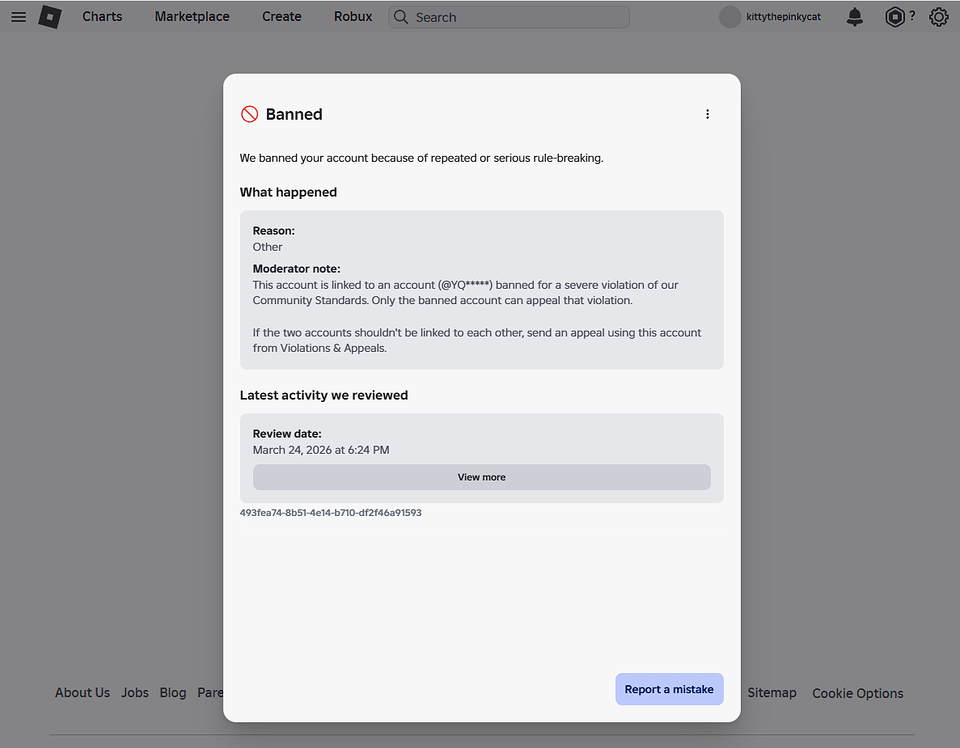Open the Marketplace tab
This screenshot has height=748, width=960.
click(x=192, y=17)
